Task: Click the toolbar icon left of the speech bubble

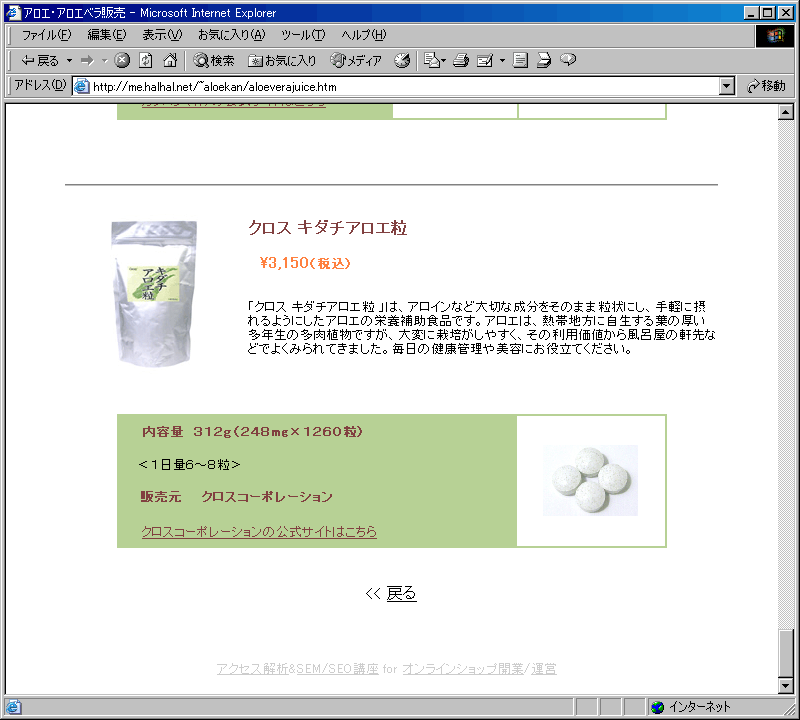Action: coord(544,61)
